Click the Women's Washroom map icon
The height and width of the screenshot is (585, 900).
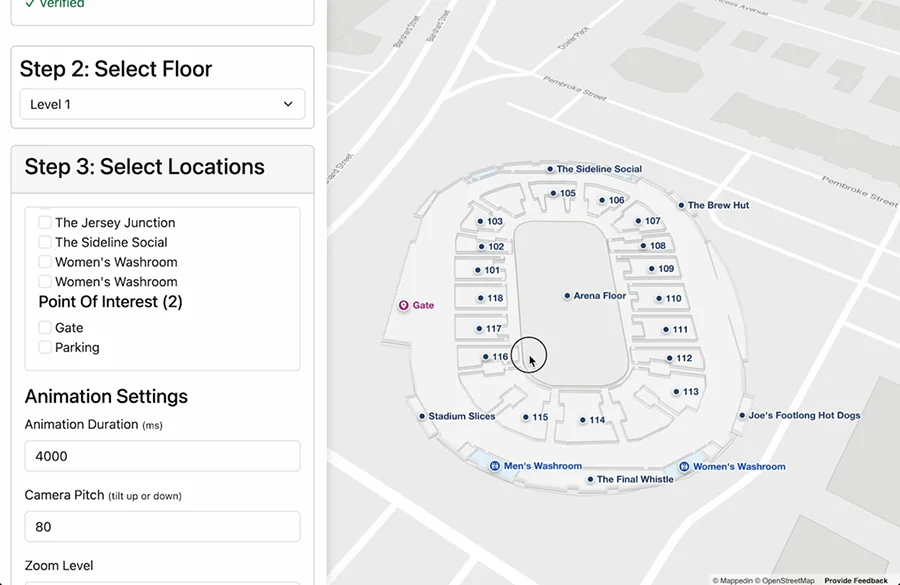click(684, 466)
